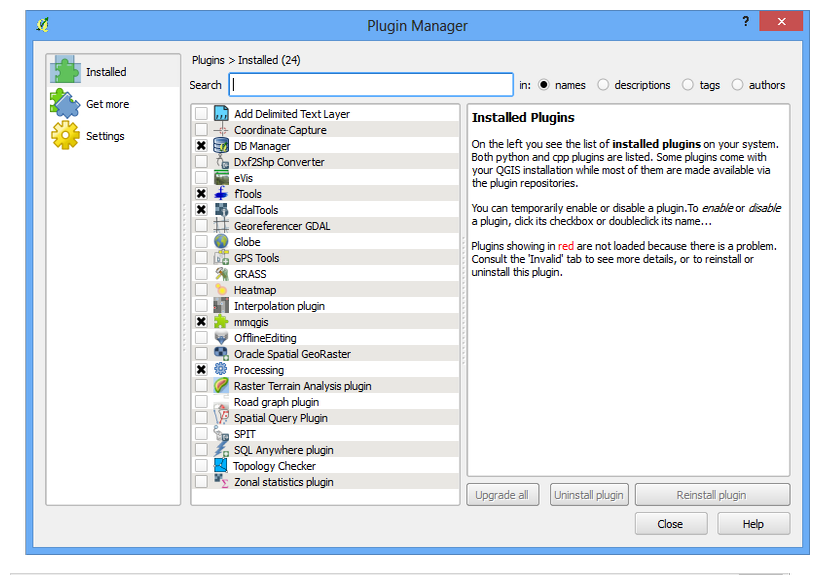Screen dimensions: 820x585
Task: Click the Dxf2Shp Converter icon
Action: pos(221,162)
